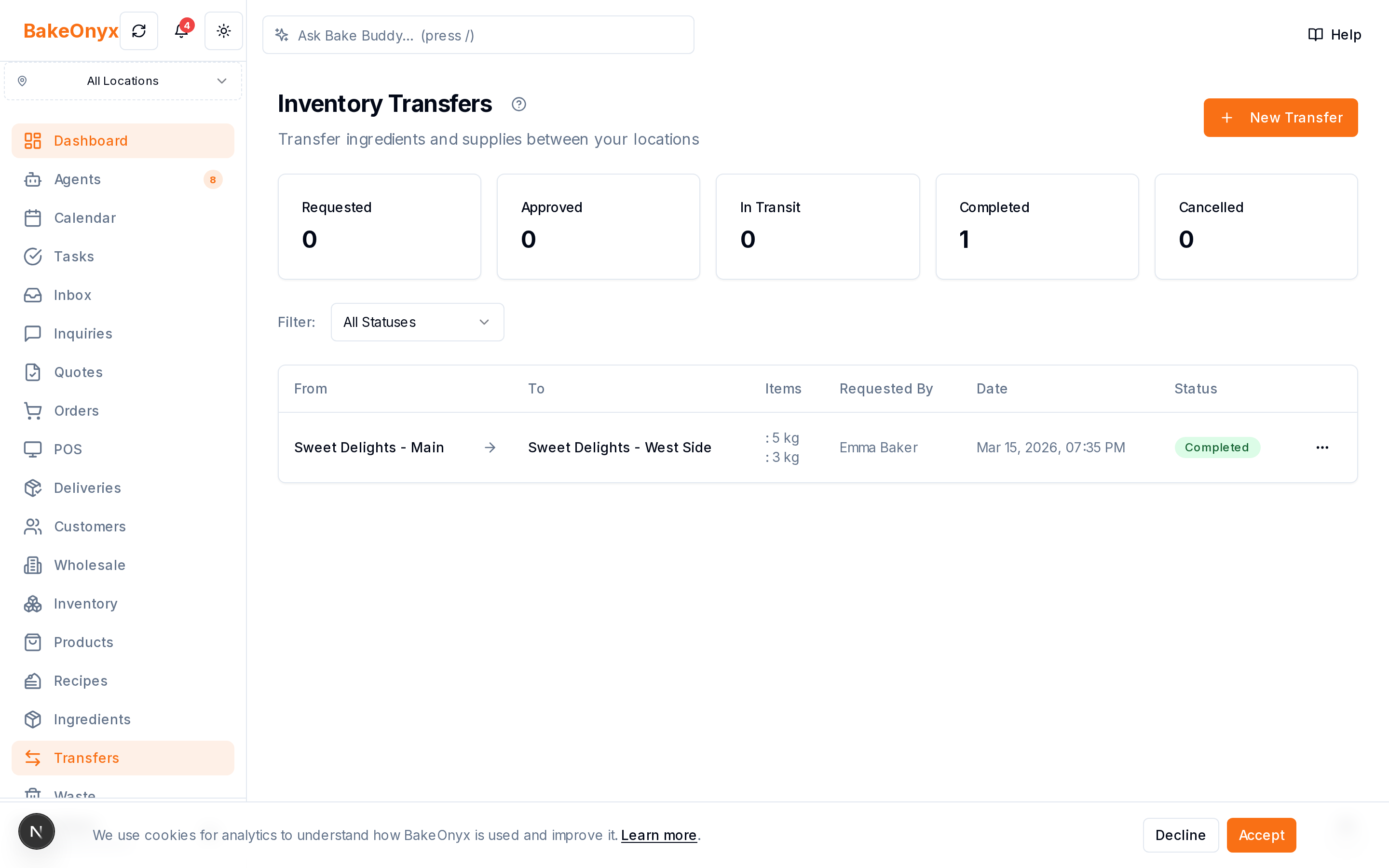Screen dimensions: 1389x868
Task: Click the refresh sync icon button
Action: (x=139, y=31)
